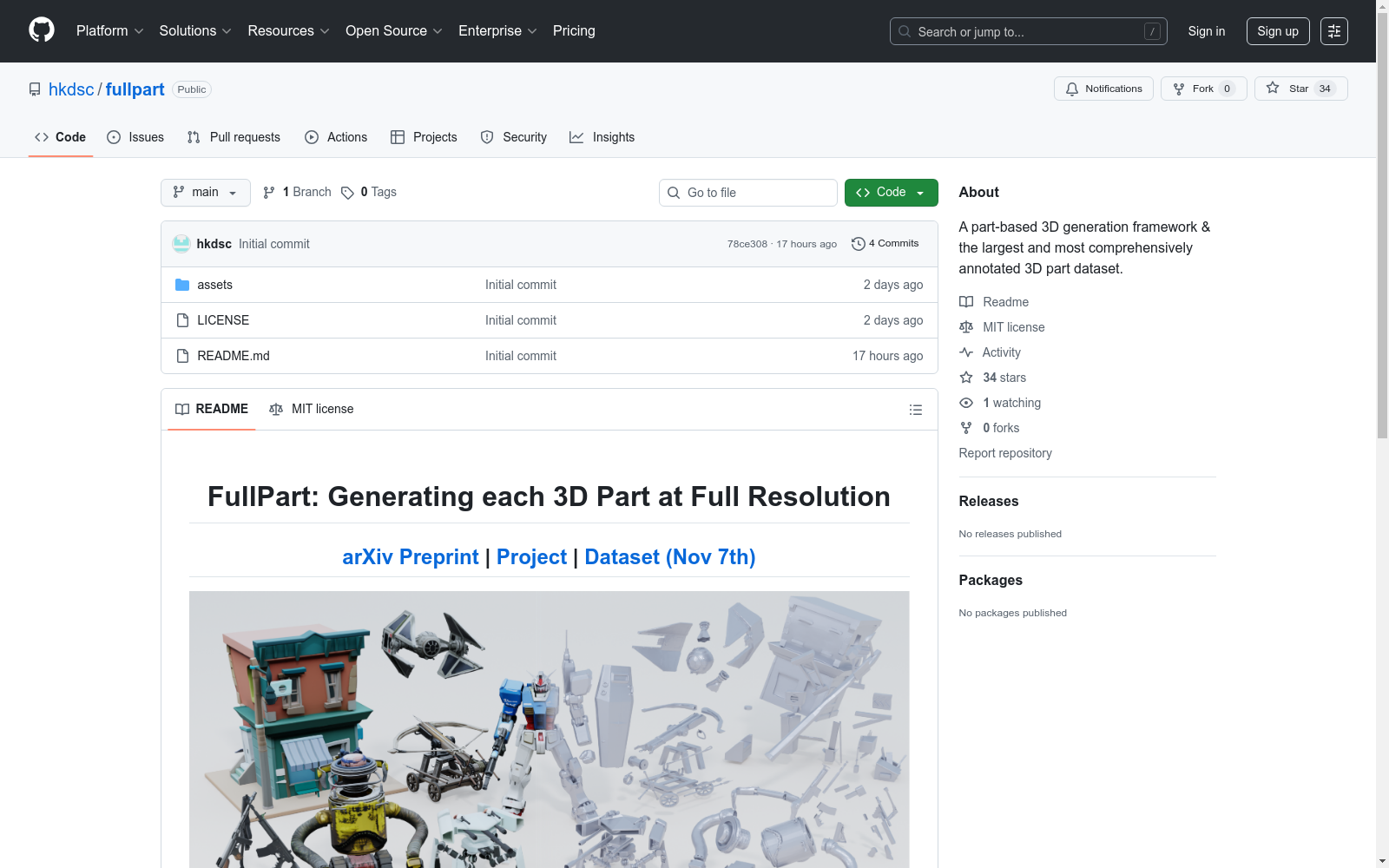Fork this repository
Viewport: 1389px width, 868px height.
coord(1203,89)
